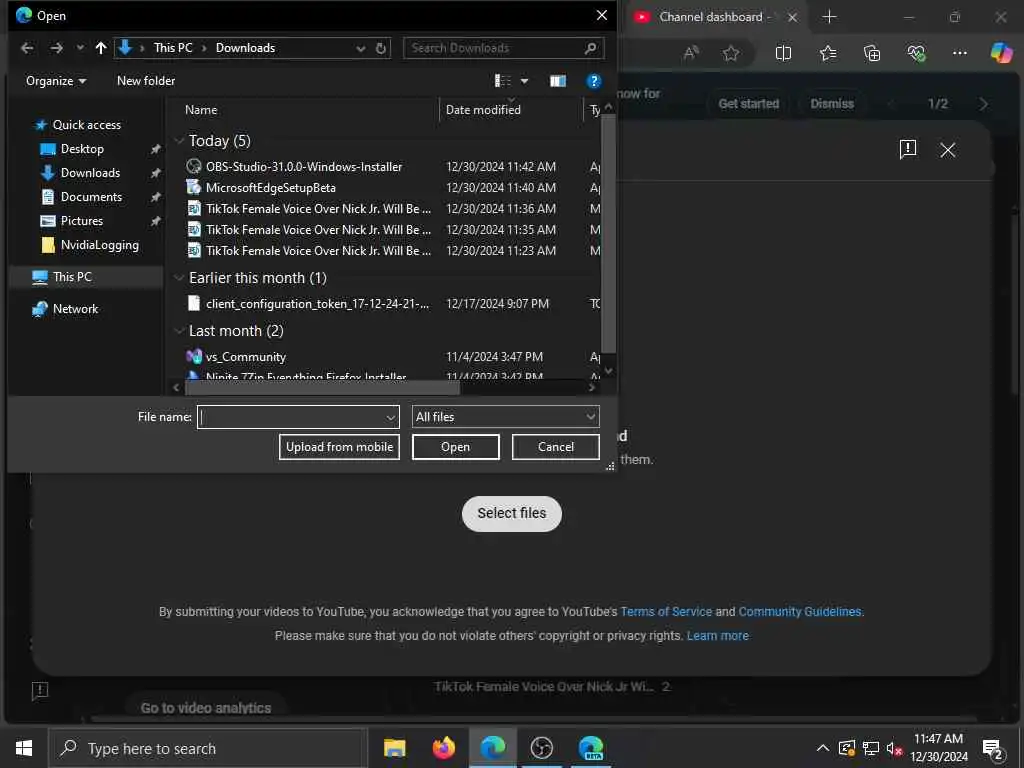Add page to Edge favorites
This screenshot has width=1024, height=768.
(731, 53)
